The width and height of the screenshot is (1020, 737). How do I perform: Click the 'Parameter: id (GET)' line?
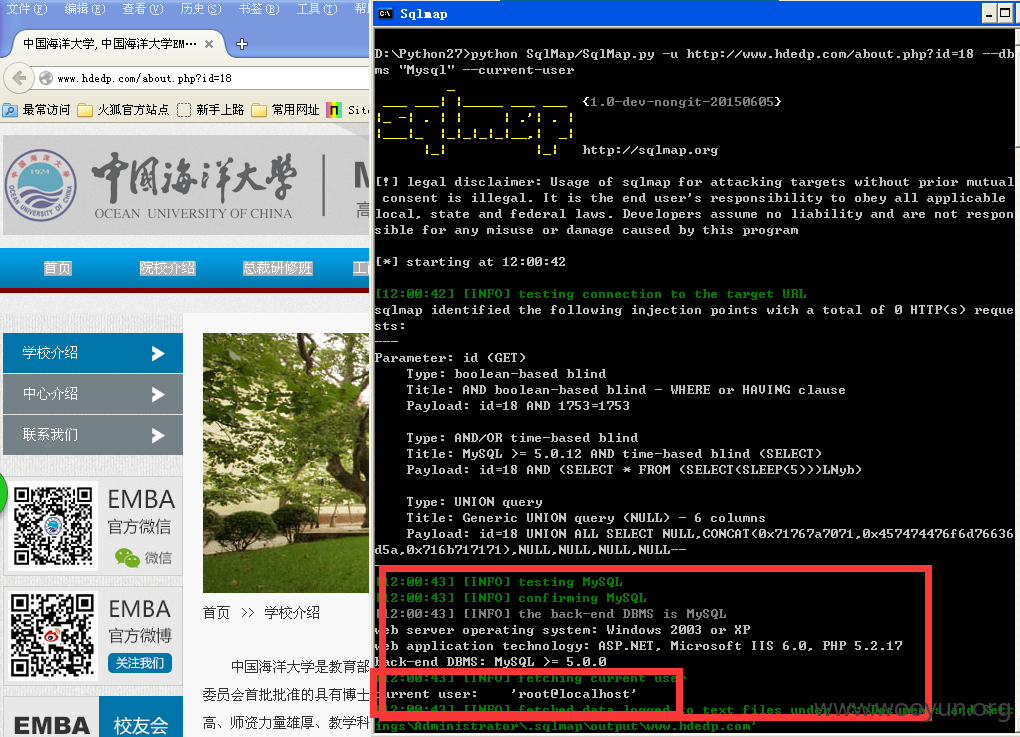click(450, 358)
